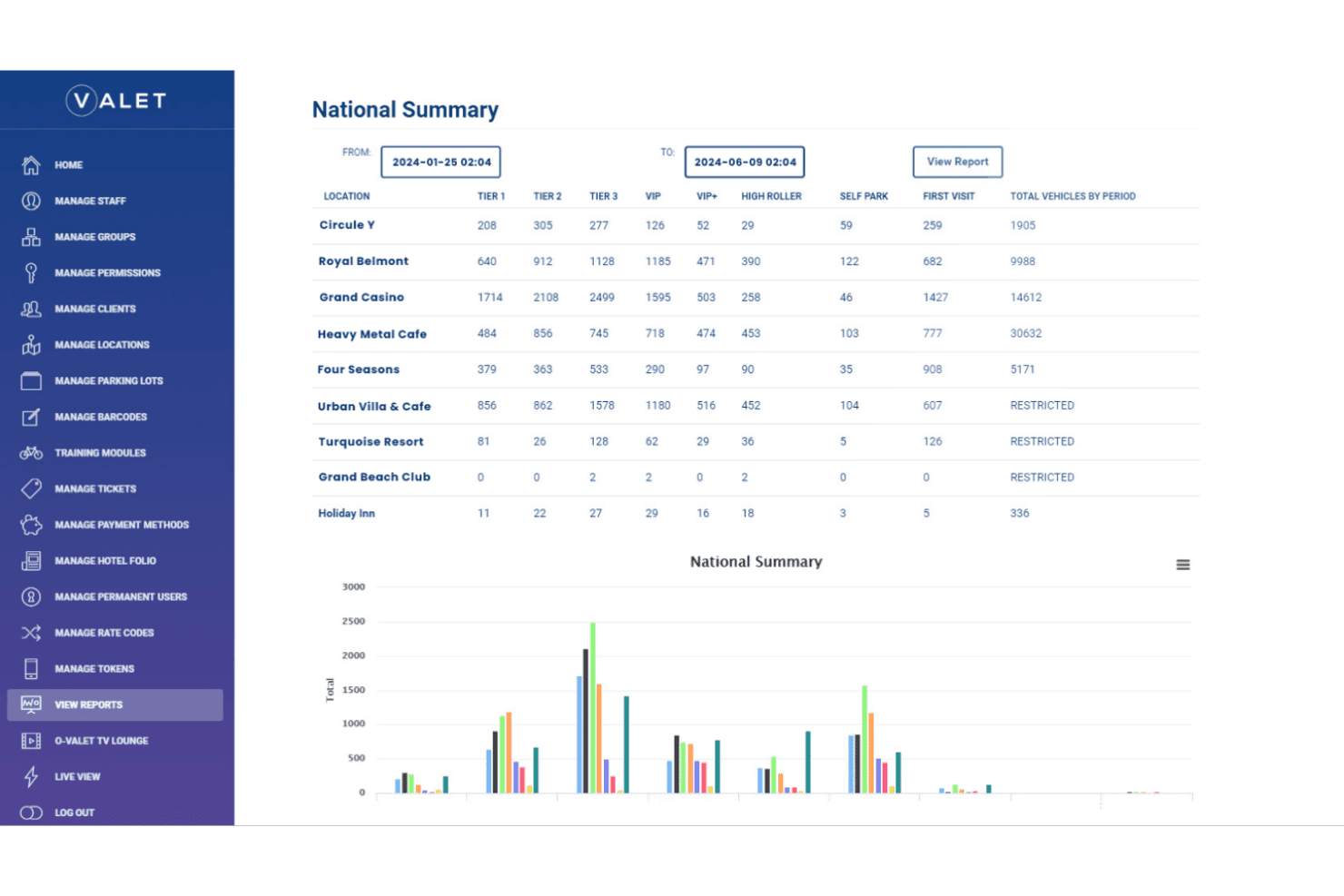Viewport: 1344px width, 896px height.
Task: Select the Manage Rate Codes shuffle icon
Action: tap(31, 633)
